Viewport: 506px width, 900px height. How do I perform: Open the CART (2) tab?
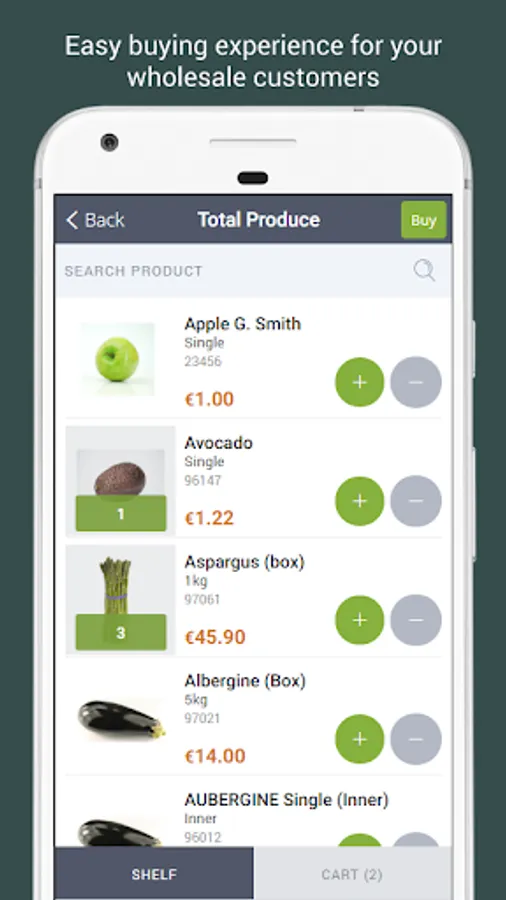(x=352, y=873)
